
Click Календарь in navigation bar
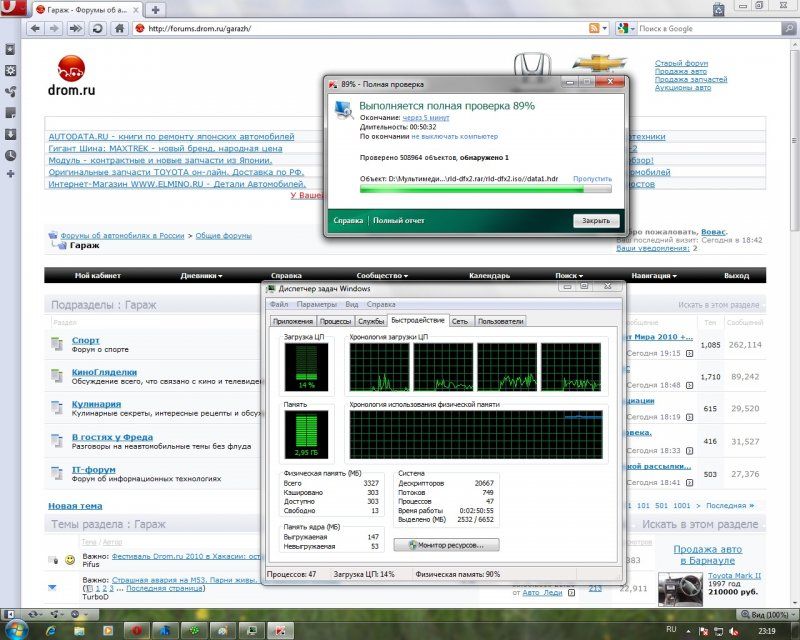tap(489, 276)
